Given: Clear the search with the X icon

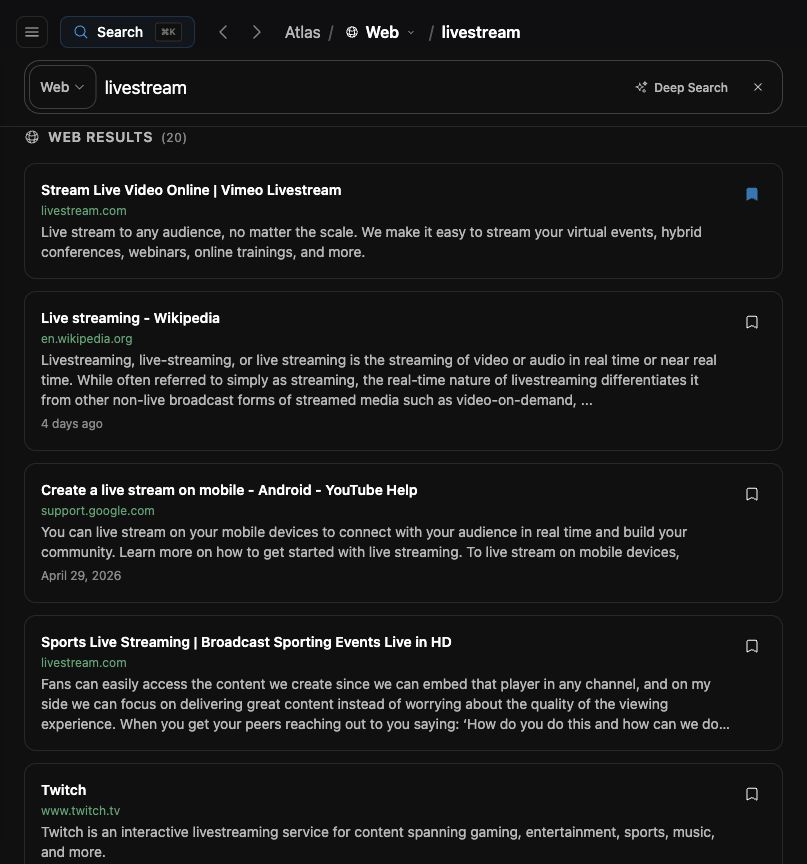Looking at the screenshot, I should (758, 87).
